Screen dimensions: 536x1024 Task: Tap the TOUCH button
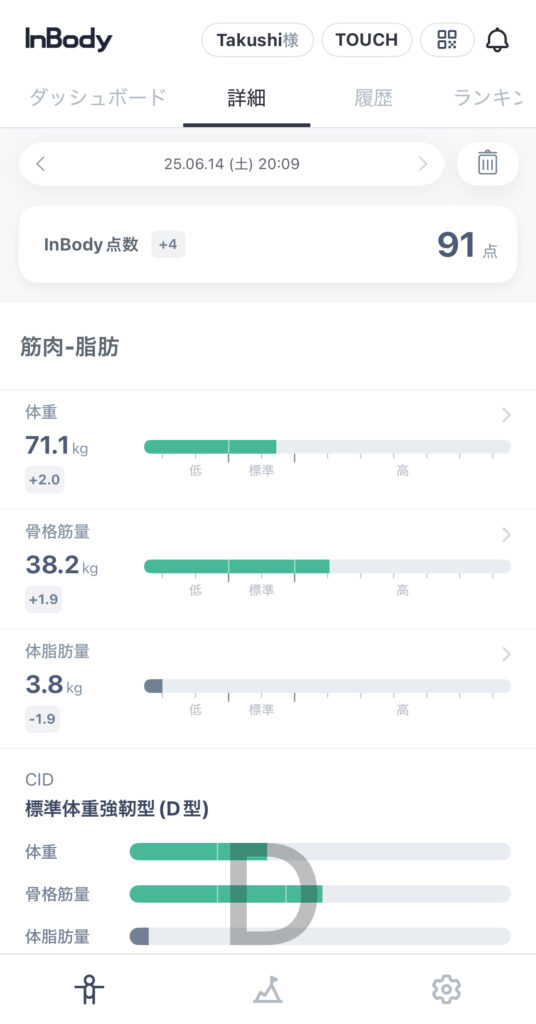tap(366, 40)
